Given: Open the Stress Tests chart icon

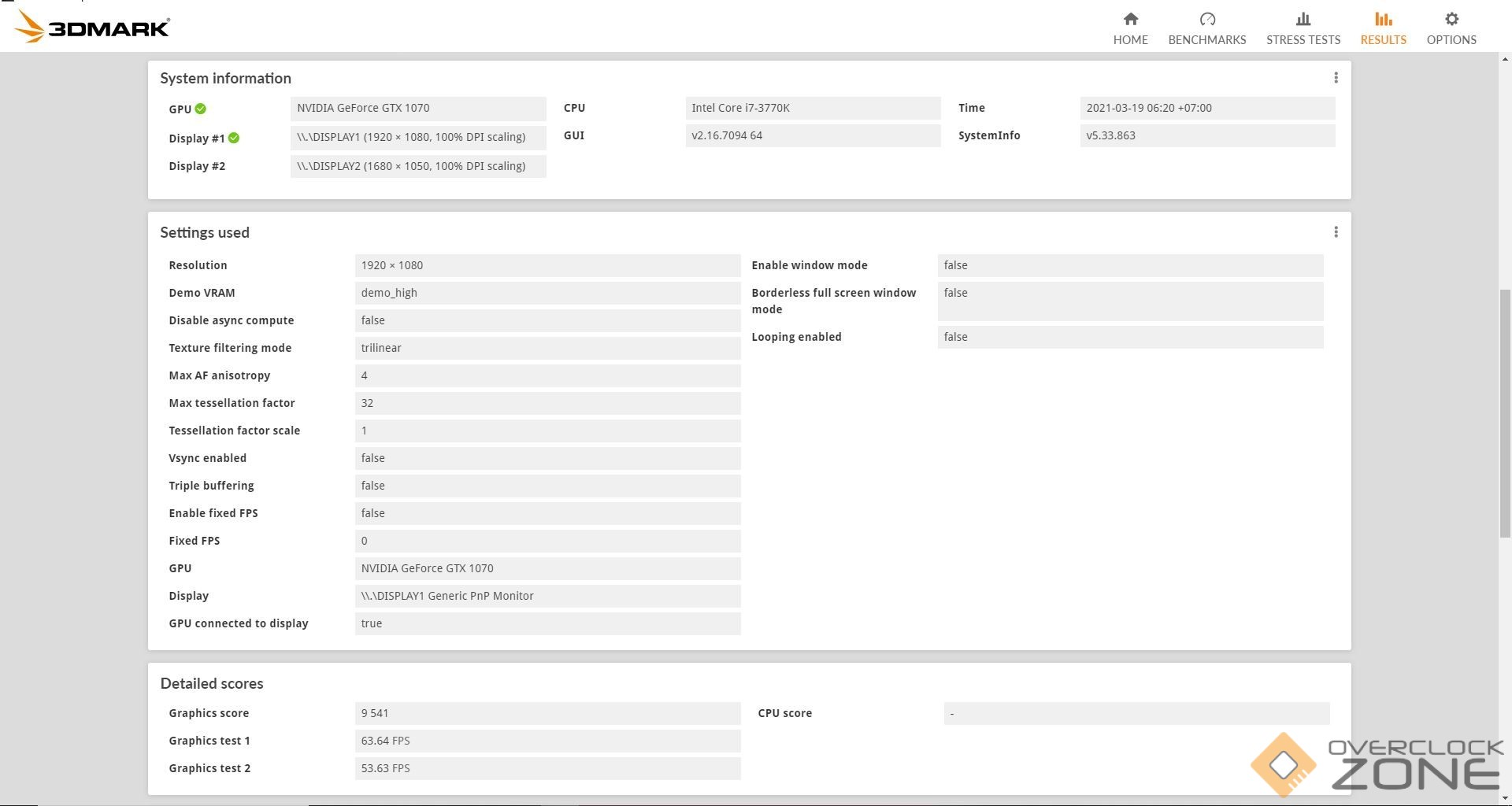Looking at the screenshot, I should [1303, 19].
